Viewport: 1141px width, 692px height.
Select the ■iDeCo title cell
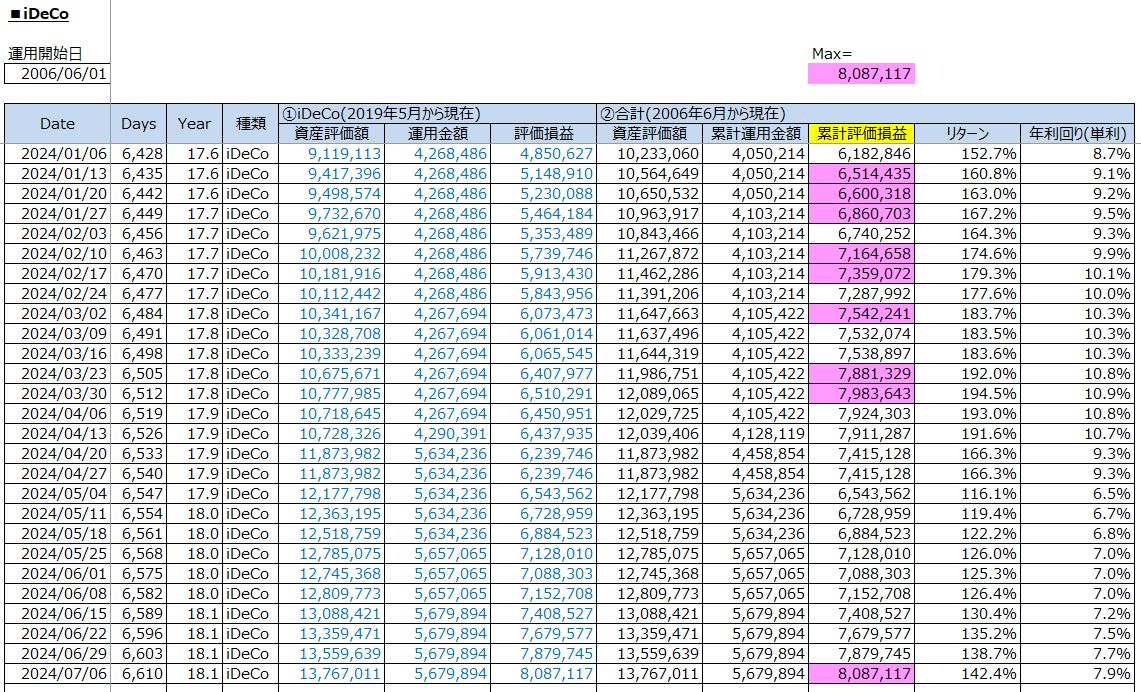pos(40,15)
